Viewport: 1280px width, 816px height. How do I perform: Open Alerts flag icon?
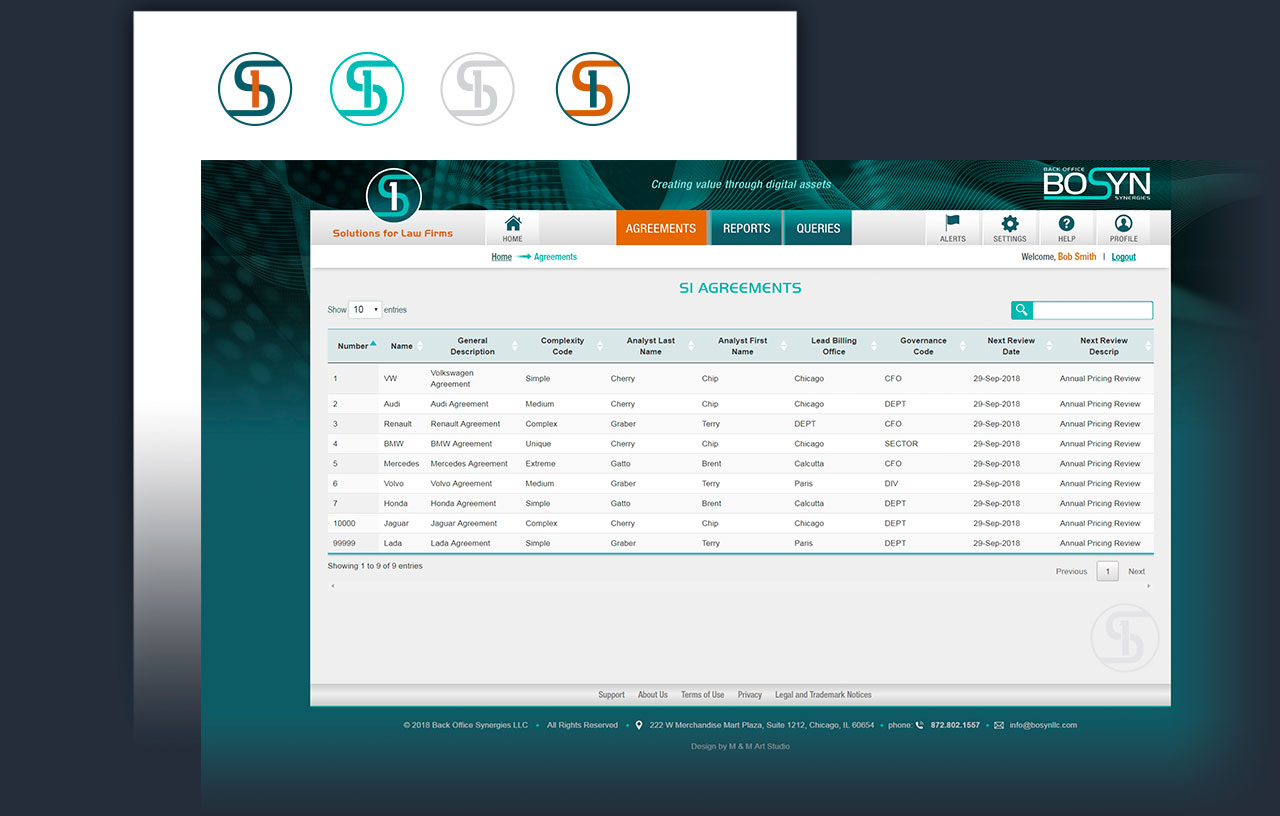[x=952, y=224]
